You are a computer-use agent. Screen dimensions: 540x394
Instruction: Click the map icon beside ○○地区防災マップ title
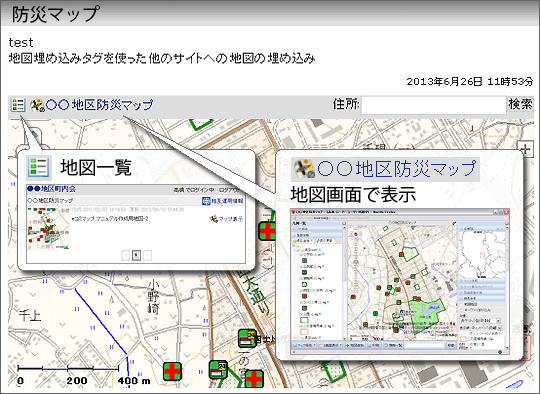(x=38, y=105)
